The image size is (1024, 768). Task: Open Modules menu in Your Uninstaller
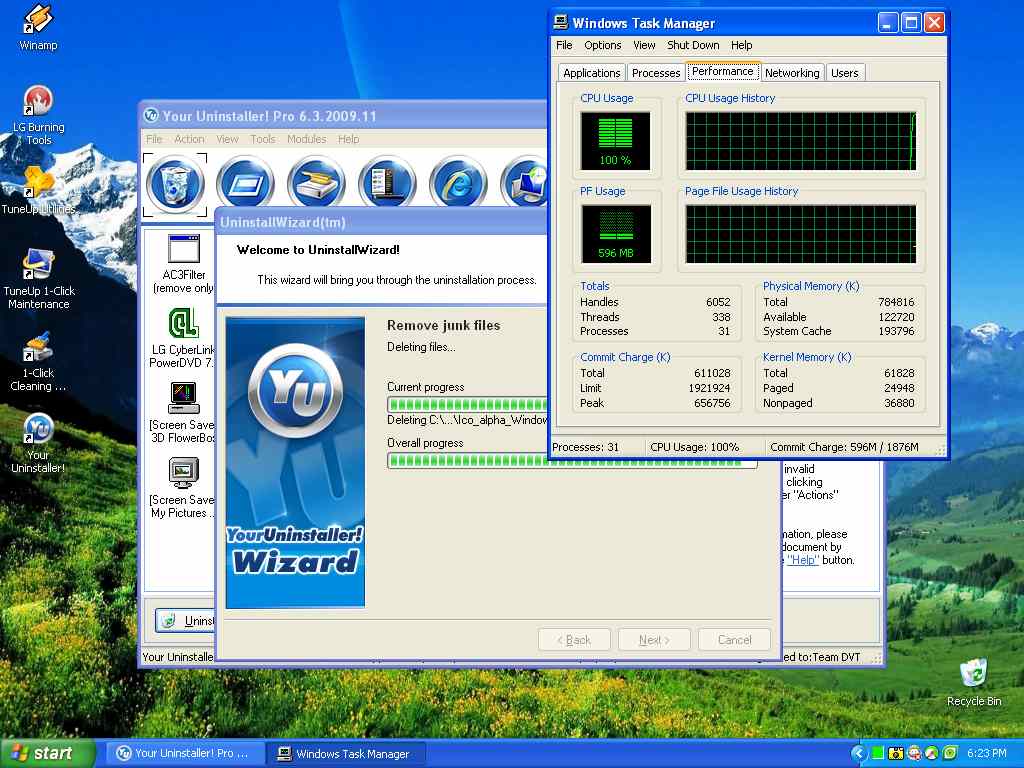[x=306, y=139]
